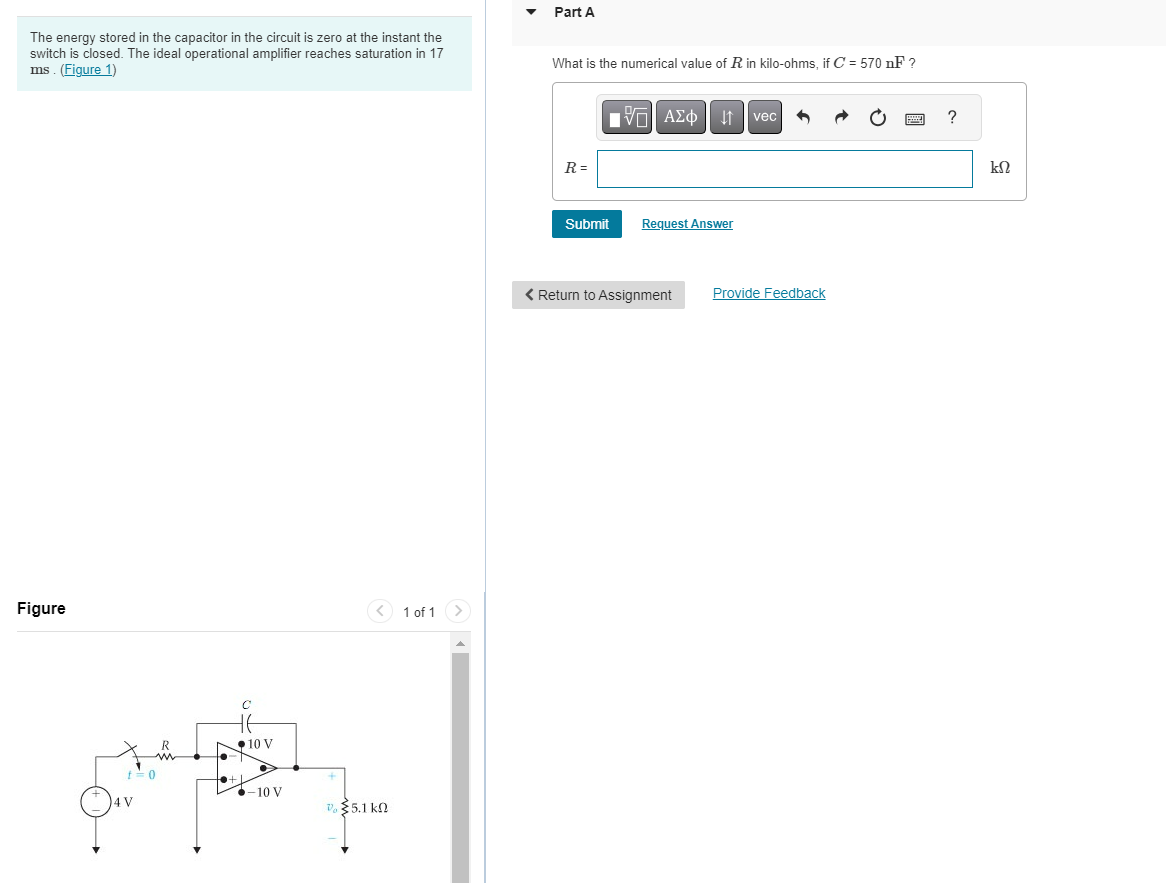This screenshot has width=1166, height=883.
Task: Undo the last equation edit
Action: coord(804,117)
